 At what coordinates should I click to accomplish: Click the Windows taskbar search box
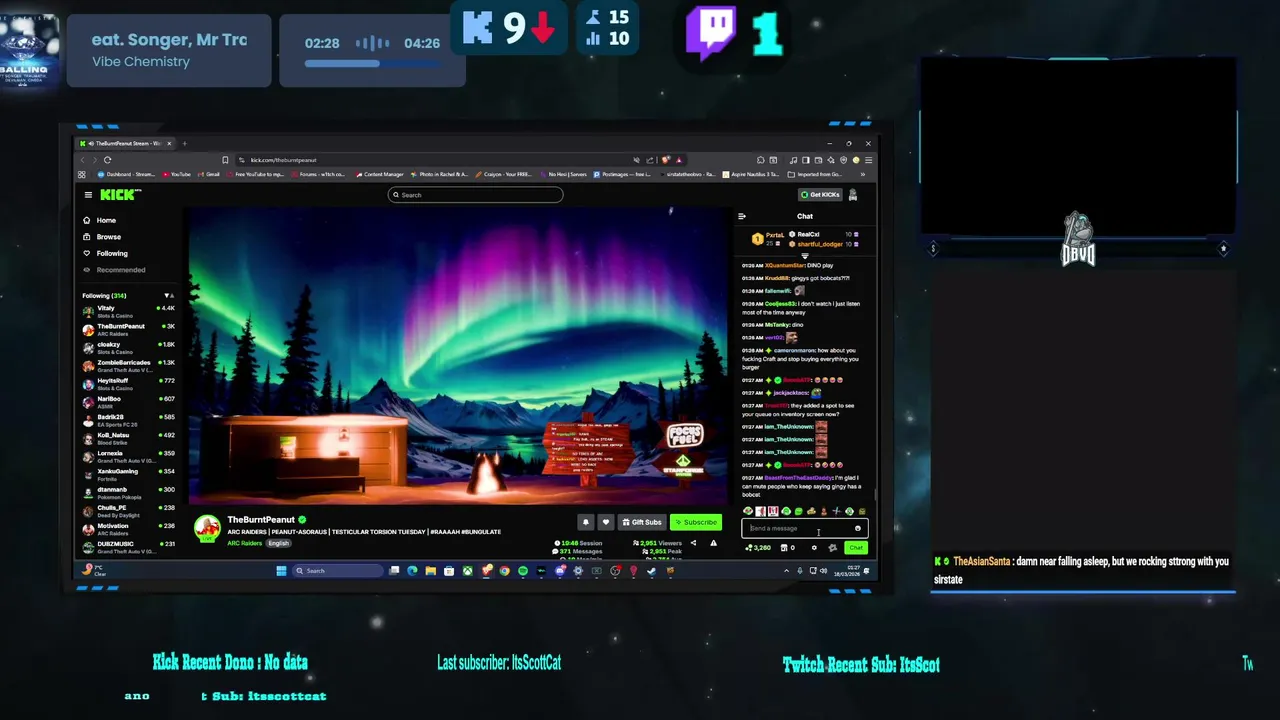(x=338, y=571)
